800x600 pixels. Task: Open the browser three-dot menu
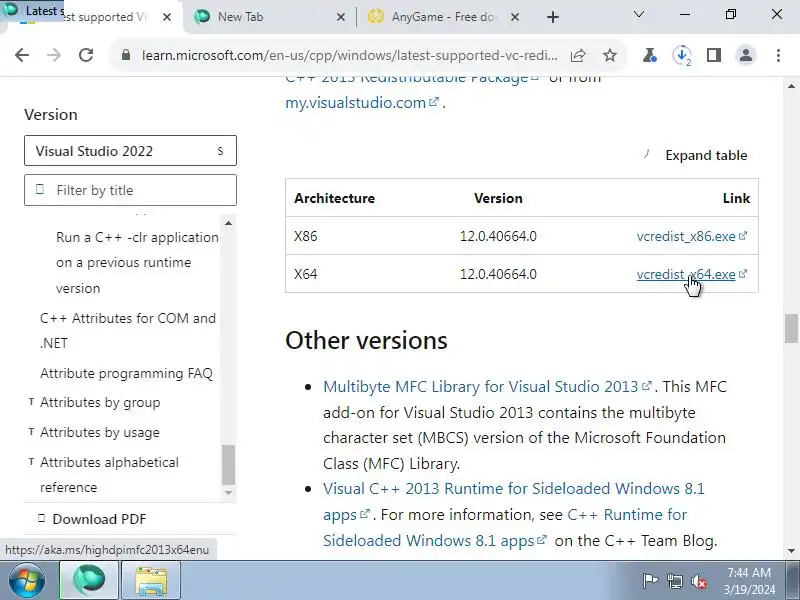[778, 55]
